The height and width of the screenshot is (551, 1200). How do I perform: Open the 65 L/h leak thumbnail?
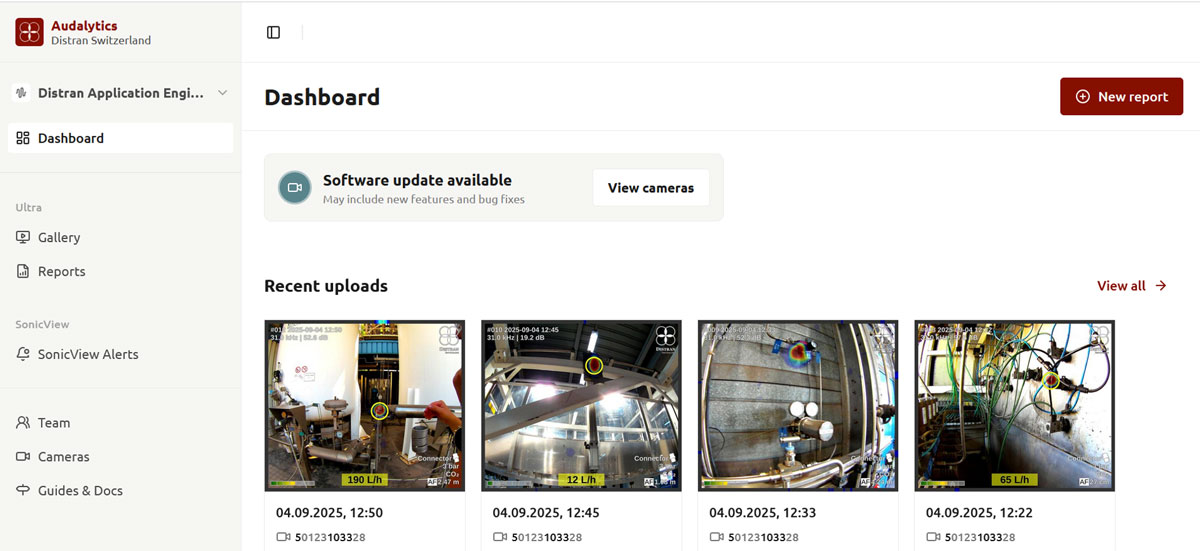pyautogui.click(x=1014, y=406)
